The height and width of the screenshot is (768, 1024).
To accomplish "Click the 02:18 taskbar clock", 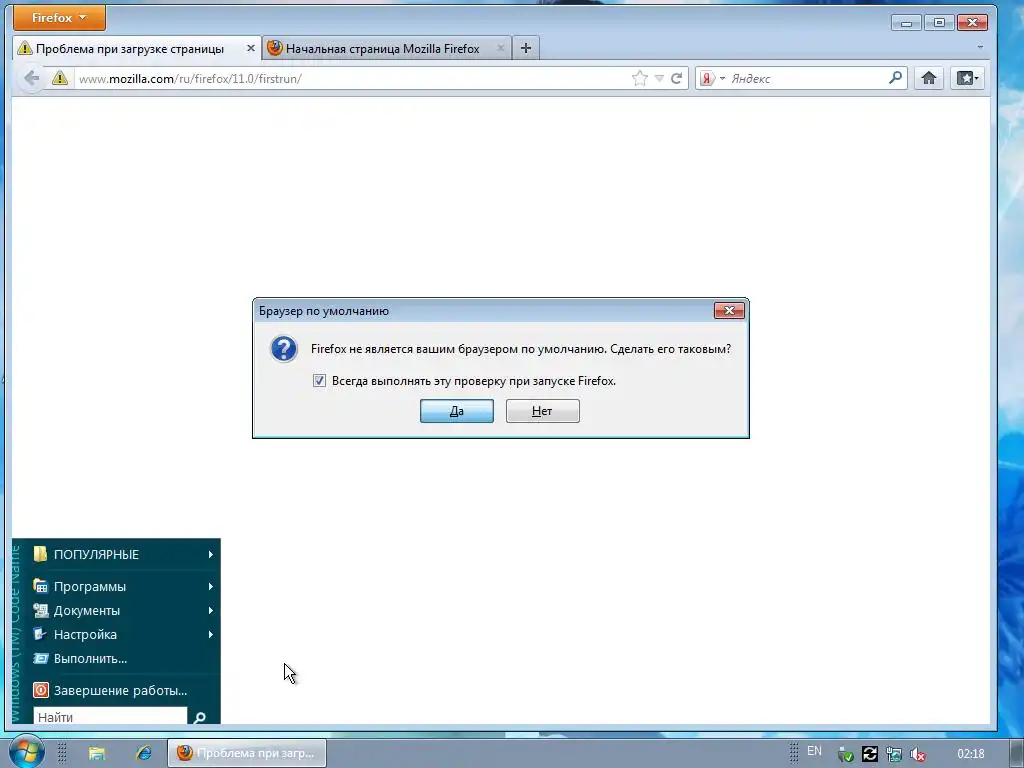I will [x=970, y=754].
